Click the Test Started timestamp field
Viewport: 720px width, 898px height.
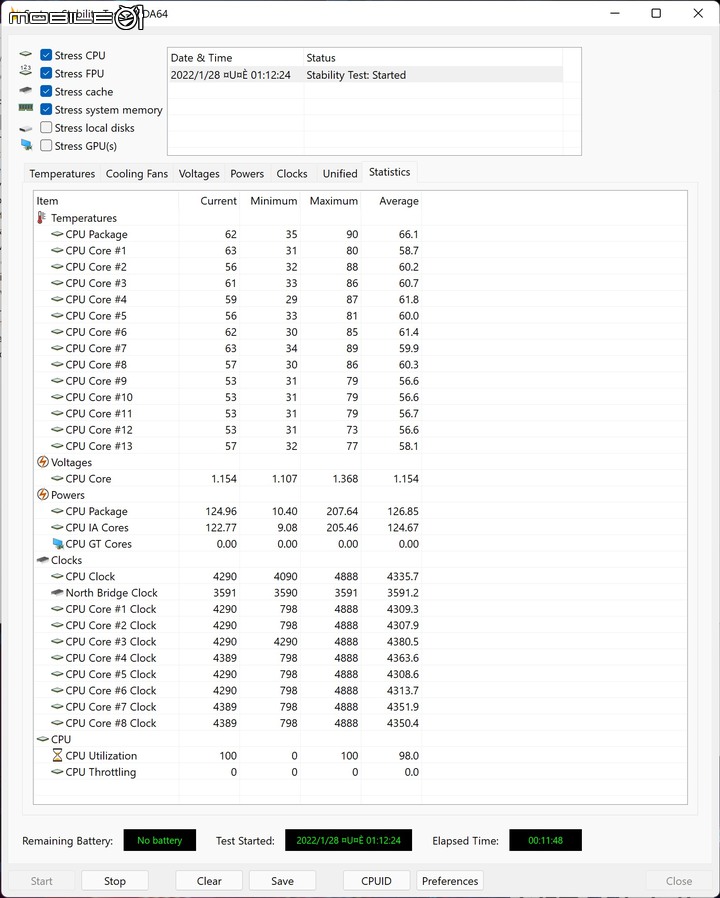(348, 840)
